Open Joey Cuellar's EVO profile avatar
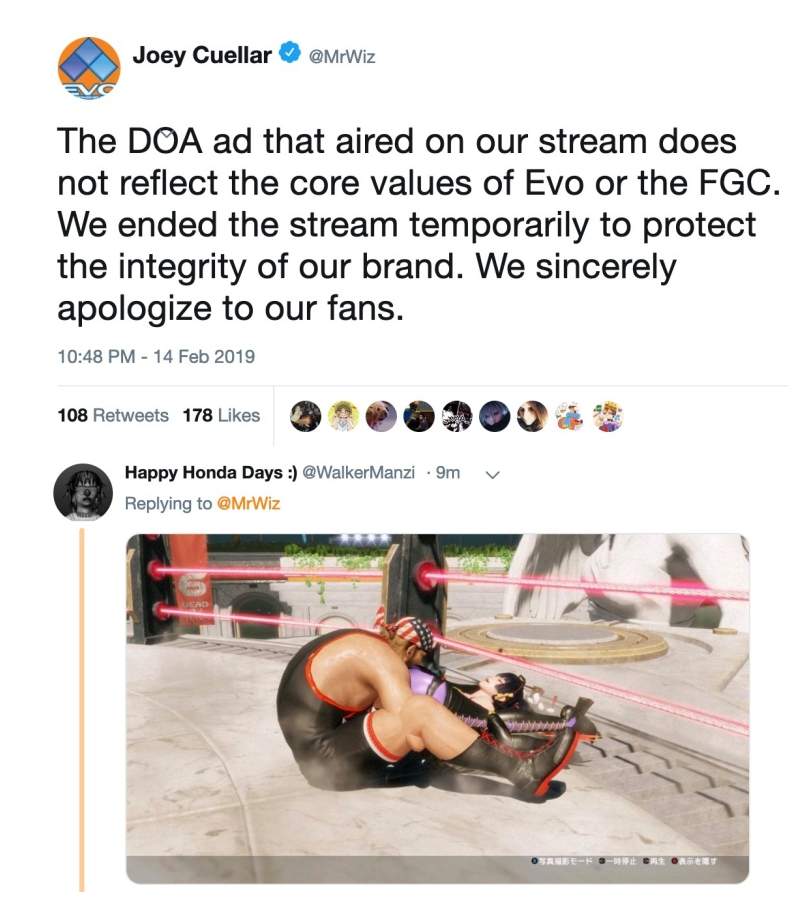Viewport: 800px width, 900px height. [x=89, y=68]
